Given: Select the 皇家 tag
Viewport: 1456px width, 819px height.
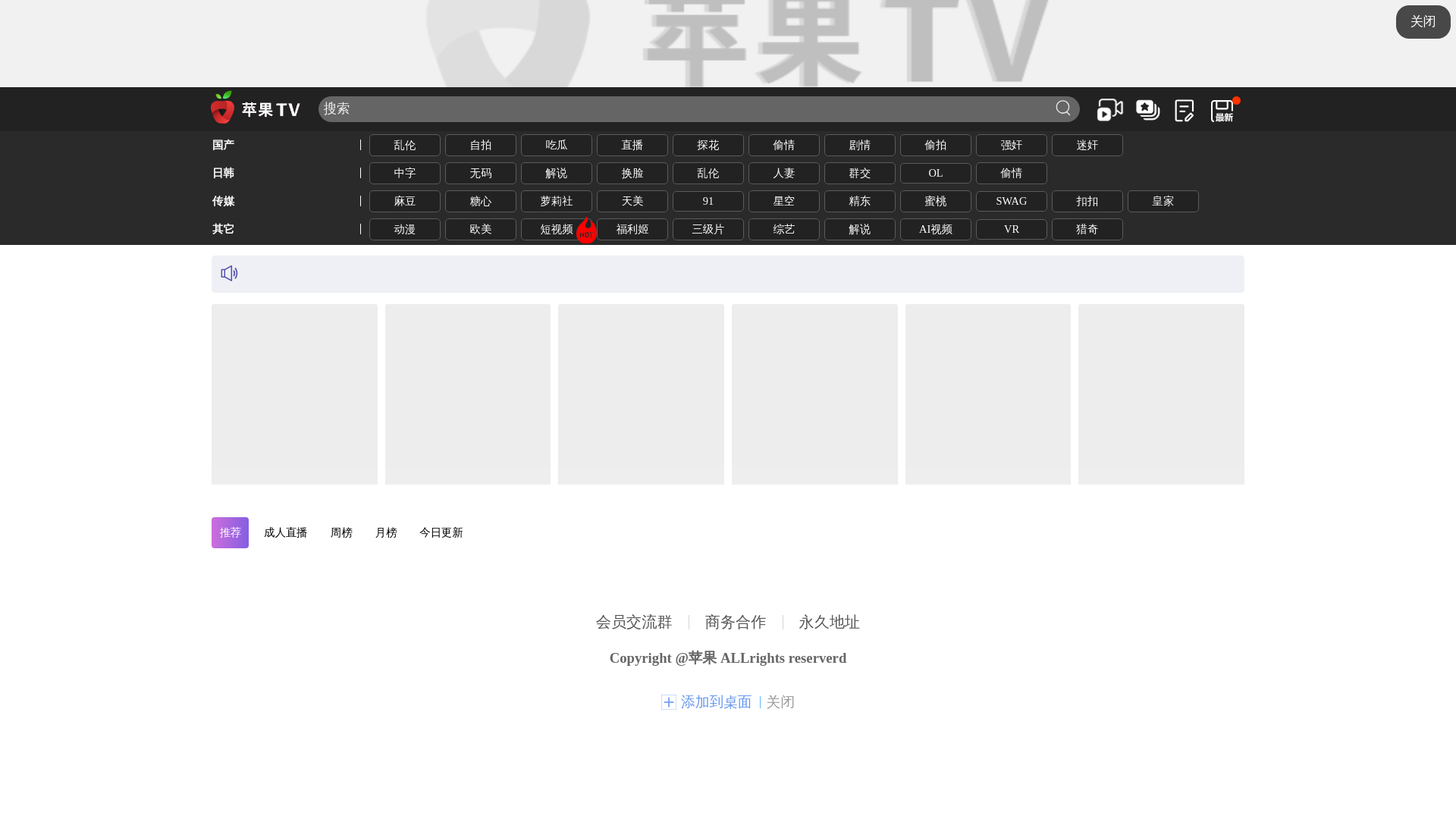Looking at the screenshot, I should (1163, 202).
